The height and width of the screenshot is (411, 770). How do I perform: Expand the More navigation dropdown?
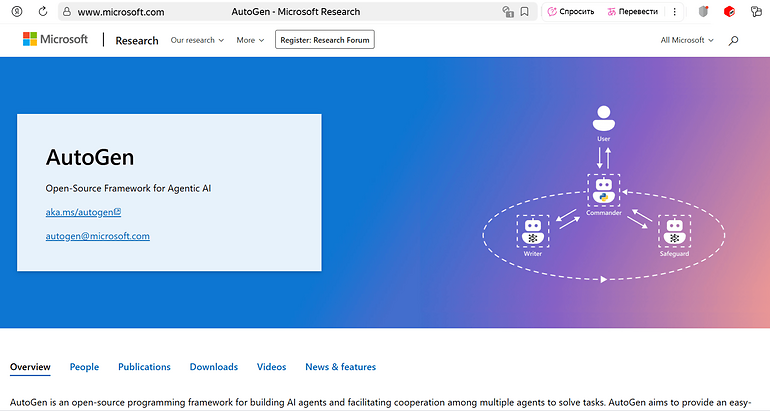250,40
